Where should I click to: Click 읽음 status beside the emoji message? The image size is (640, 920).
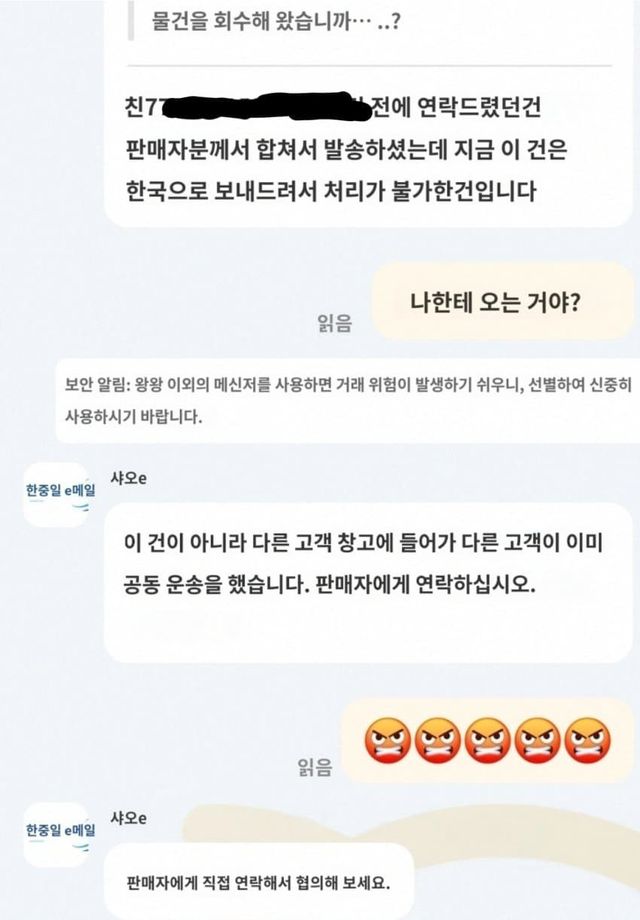pyautogui.click(x=315, y=766)
